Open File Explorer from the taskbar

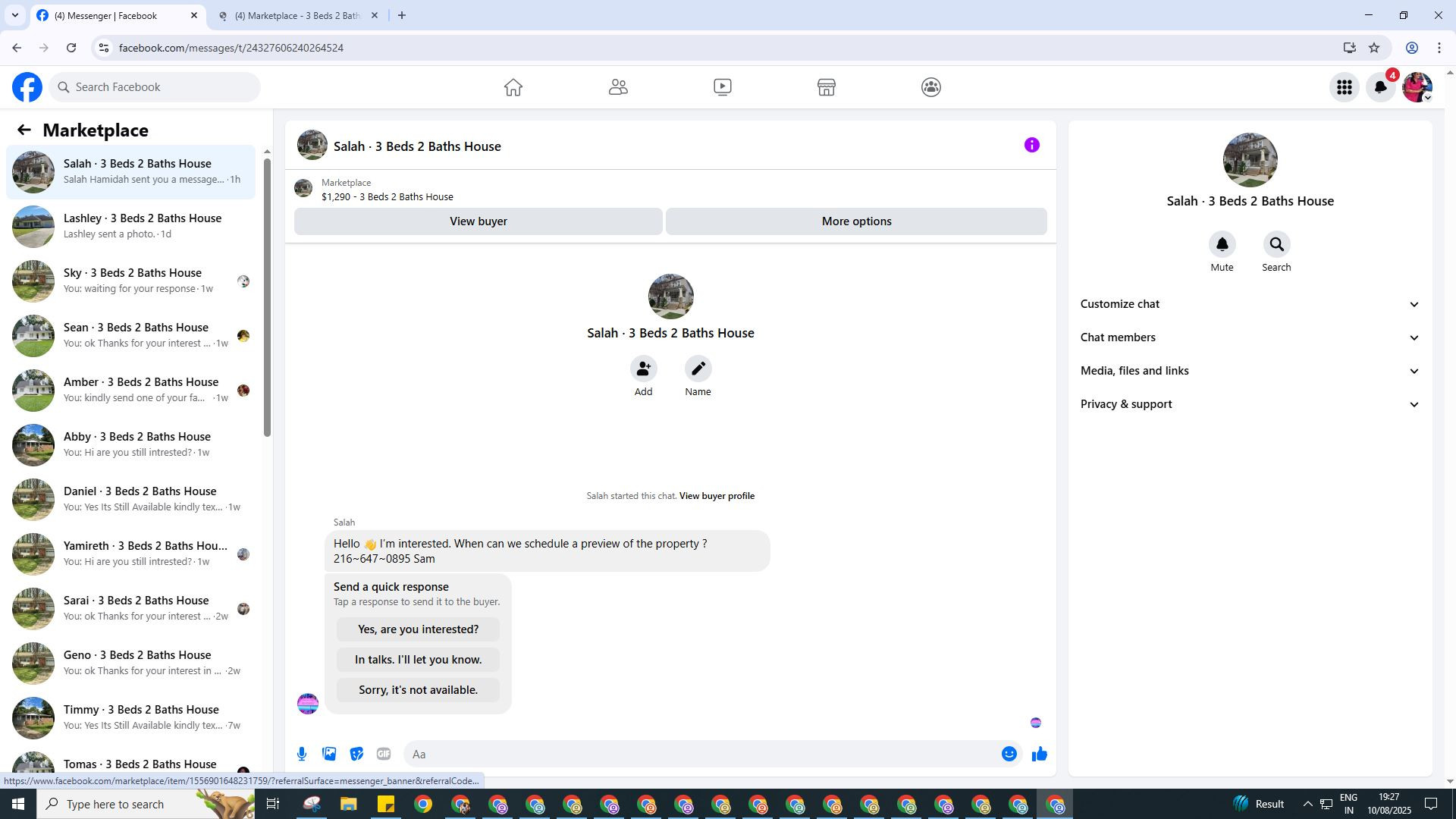pyautogui.click(x=348, y=804)
